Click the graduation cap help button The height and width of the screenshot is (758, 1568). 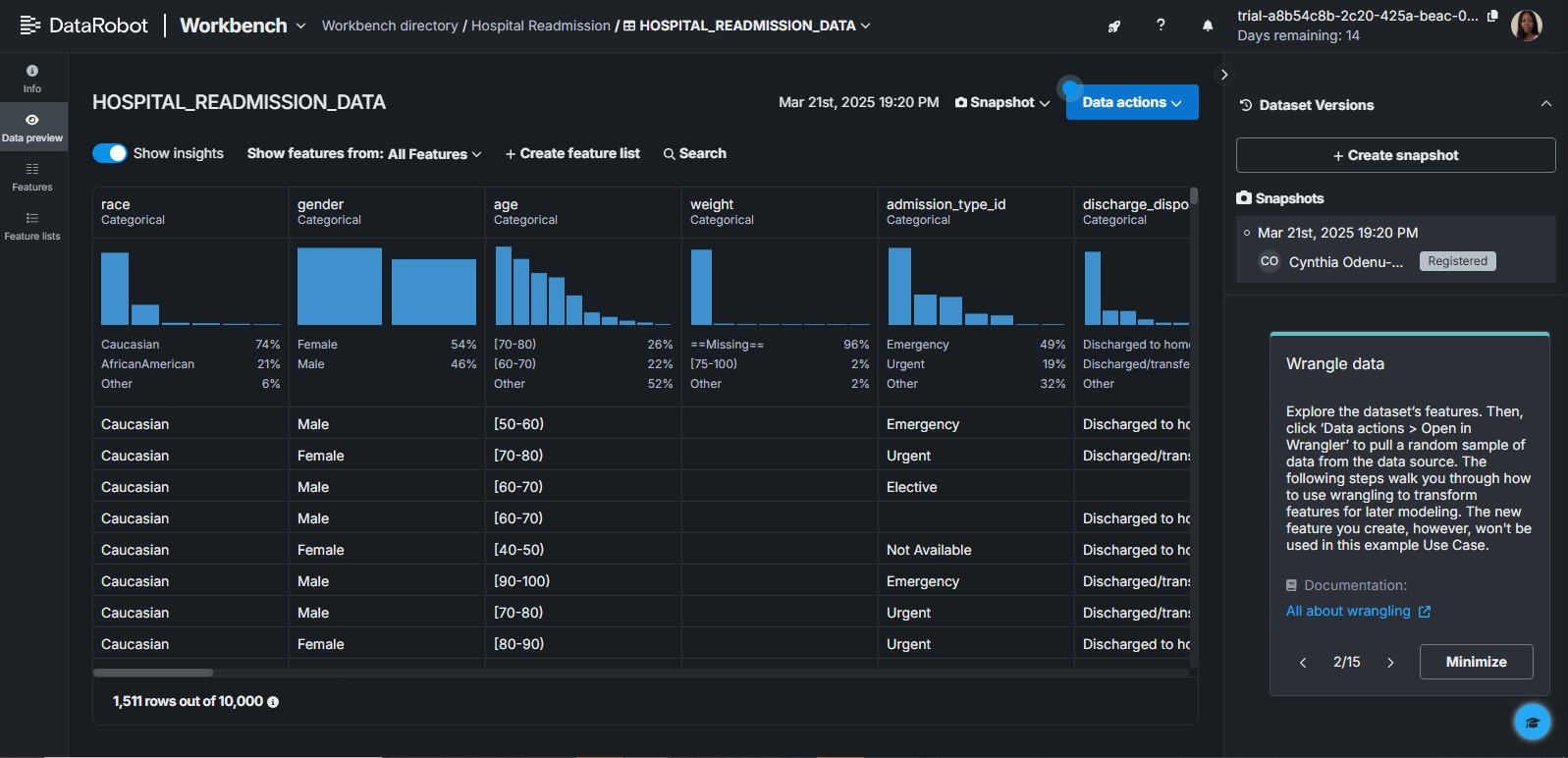click(1532, 723)
